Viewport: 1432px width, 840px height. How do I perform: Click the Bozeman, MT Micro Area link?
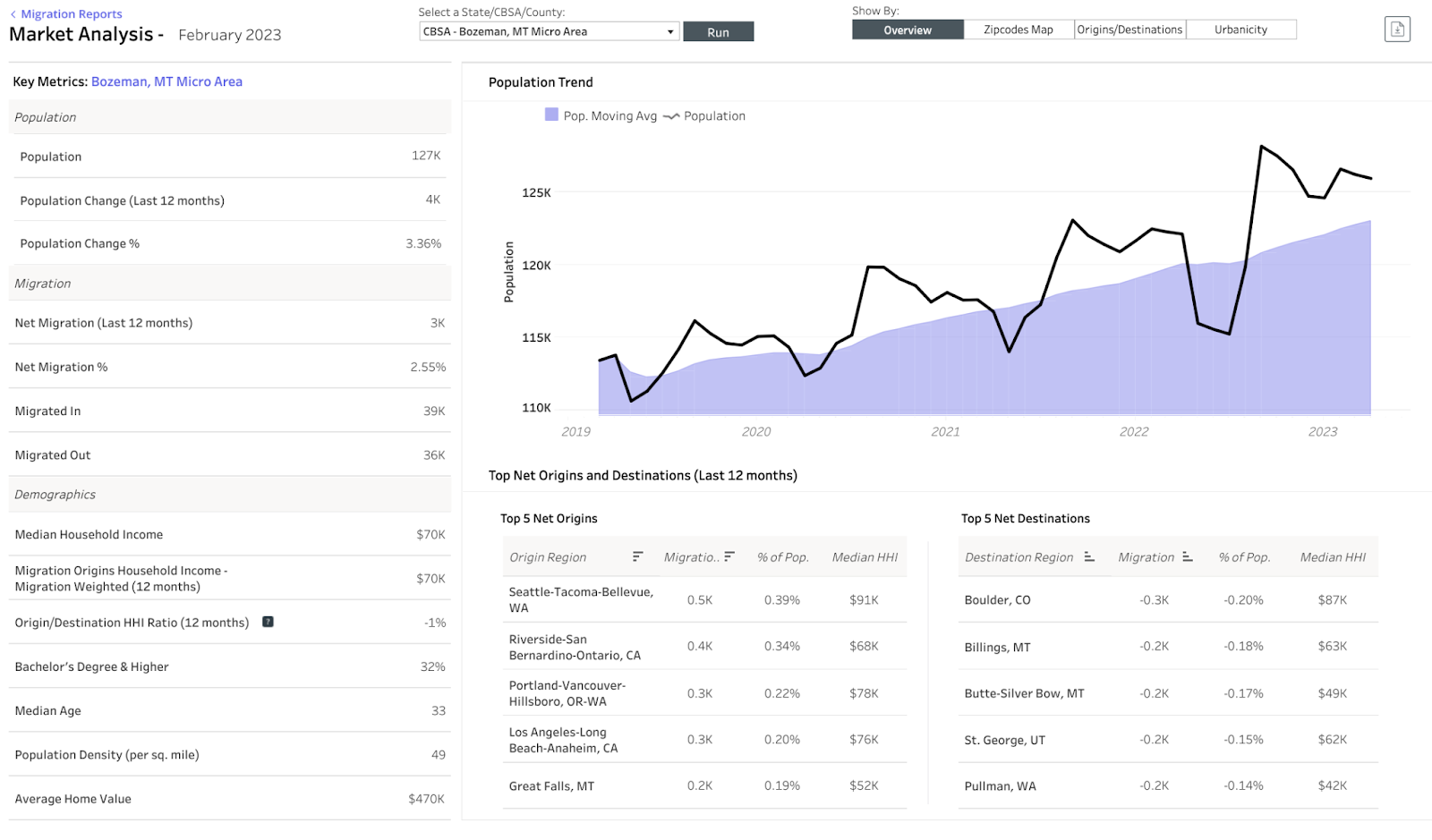[x=166, y=81]
